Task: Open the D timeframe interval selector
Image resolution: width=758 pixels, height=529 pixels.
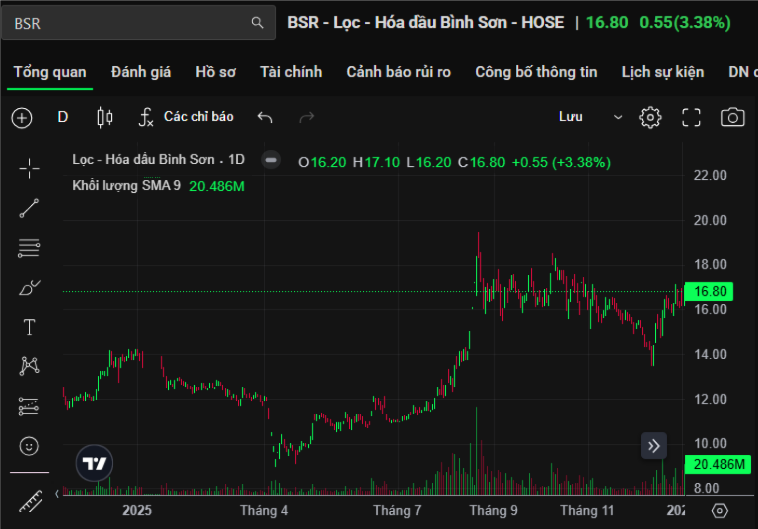Action: pyautogui.click(x=62, y=117)
